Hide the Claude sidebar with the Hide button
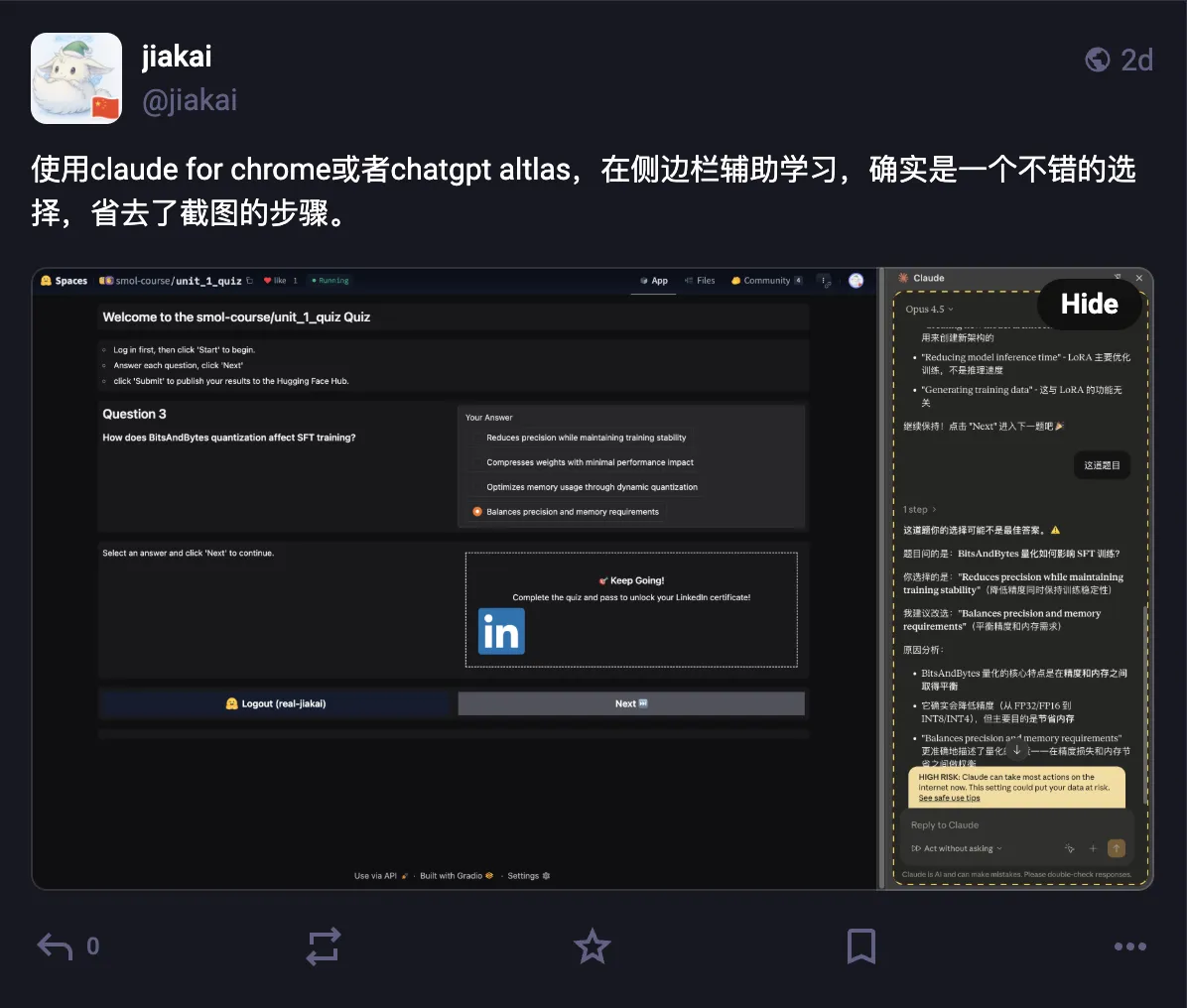Viewport: 1187px width, 1008px height. (x=1089, y=305)
